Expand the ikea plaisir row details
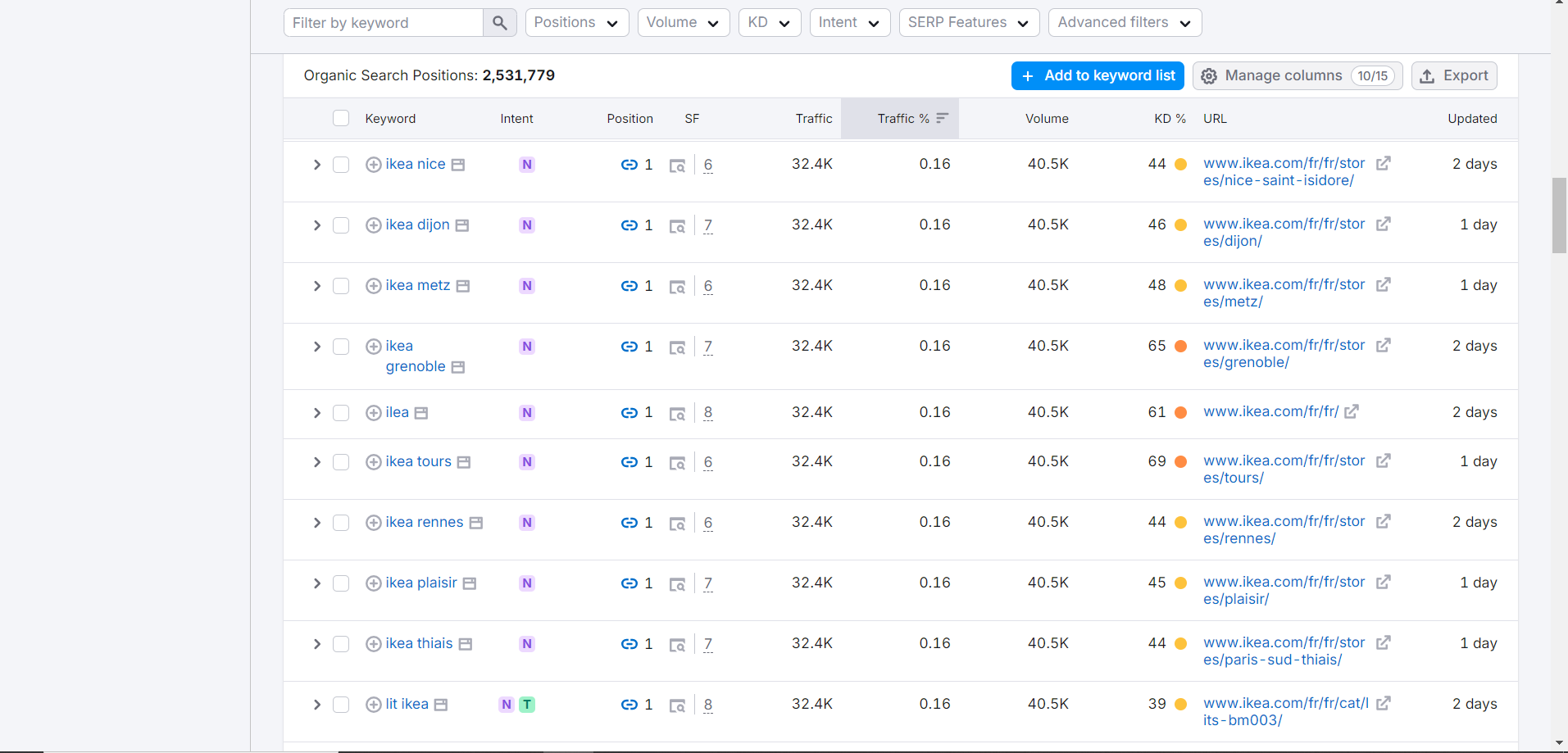The height and width of the screenshot is (753, 1568). point(316,583)
